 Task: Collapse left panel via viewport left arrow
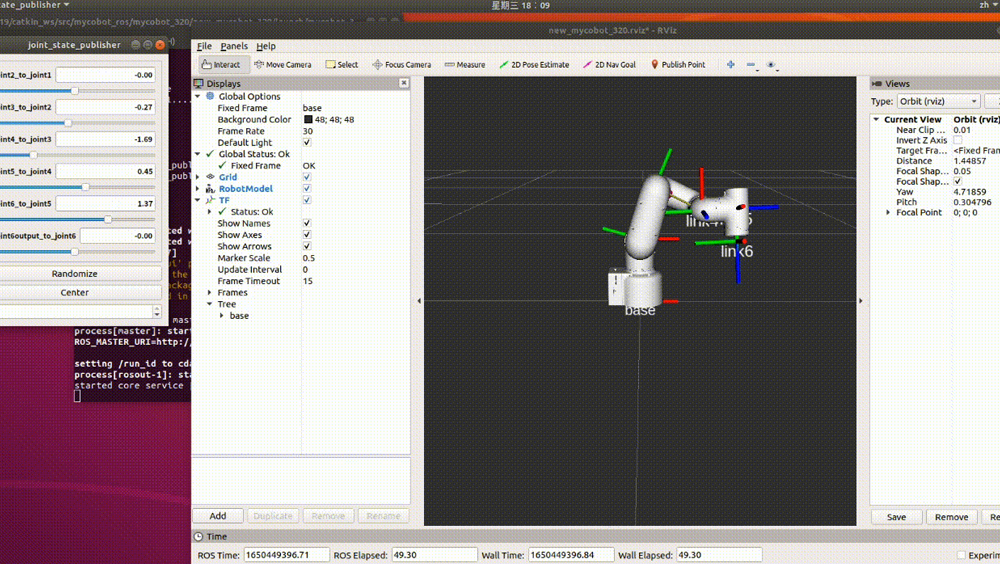(419, 301)
